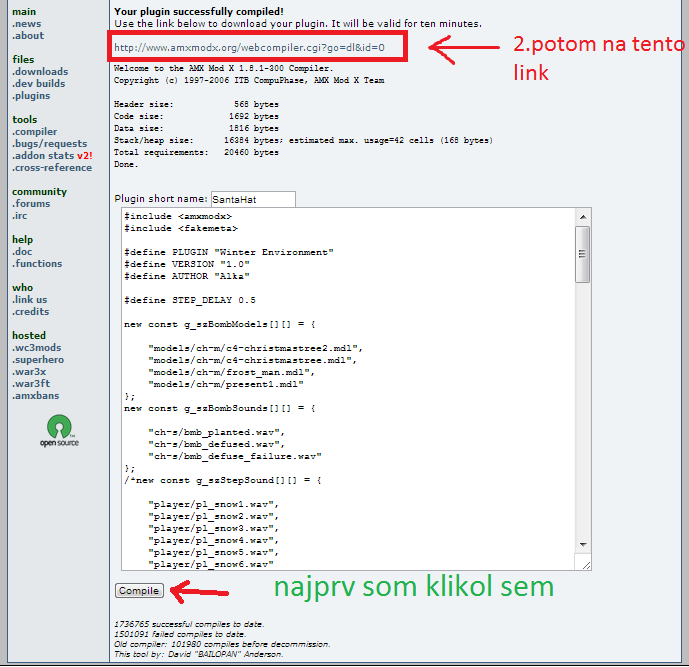
Task: Go to the .downloads page
Action: click(40, 72)
